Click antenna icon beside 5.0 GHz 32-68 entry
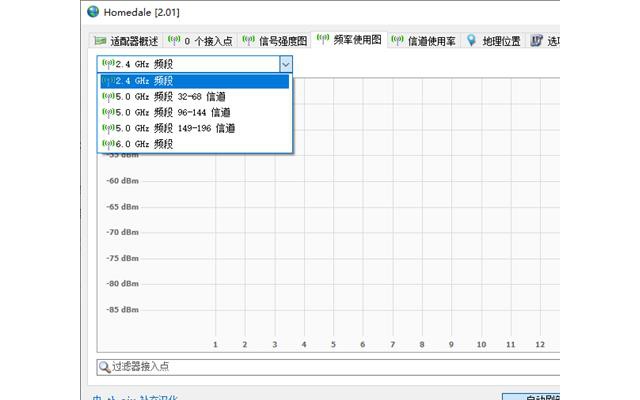640x400 pixels. (x=108, y=97)
